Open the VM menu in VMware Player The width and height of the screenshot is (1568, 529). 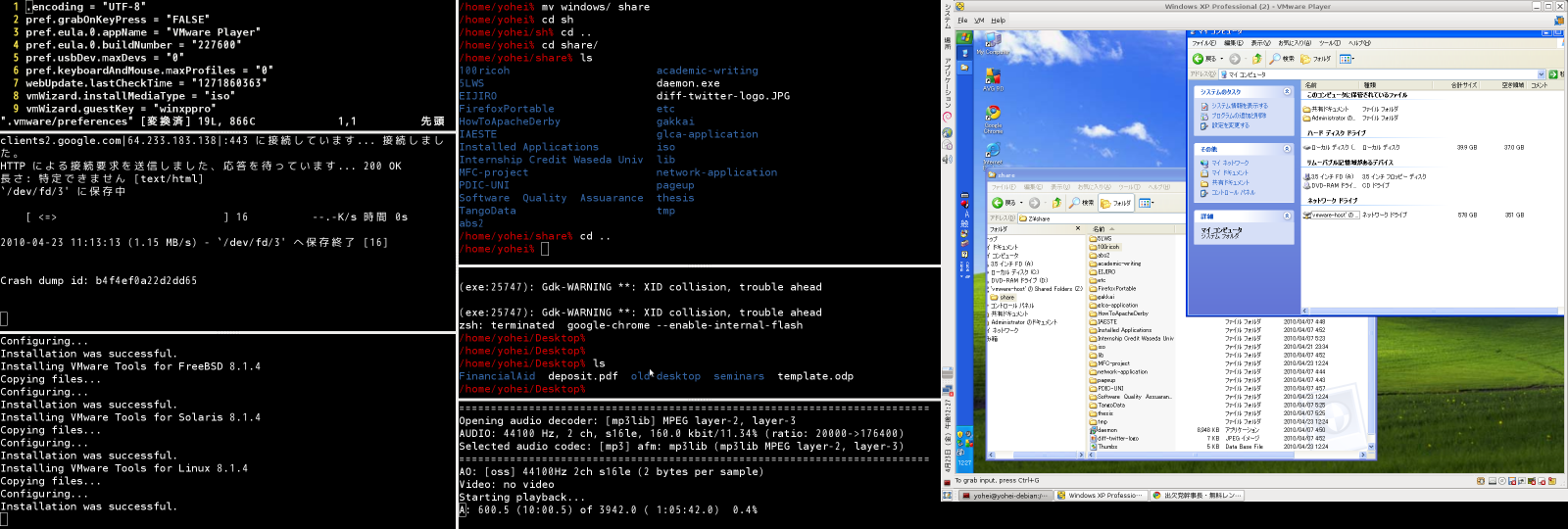(x=979, y=20)
